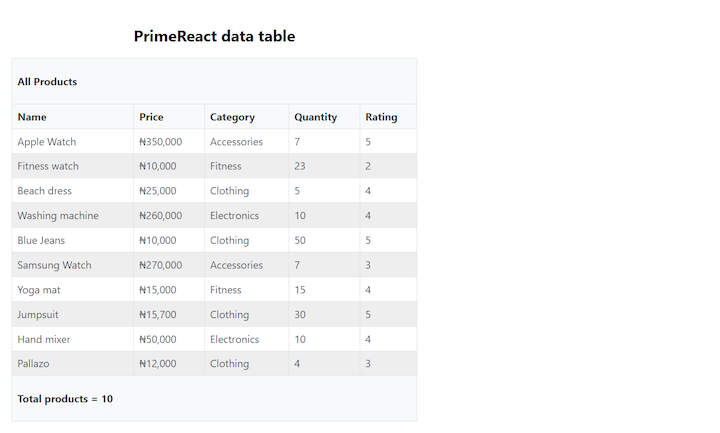The width and height of the screenshot is (720, 433).
Task: Click the Pallazo product name
Action: pyautogui.click(x=33, y=364)
